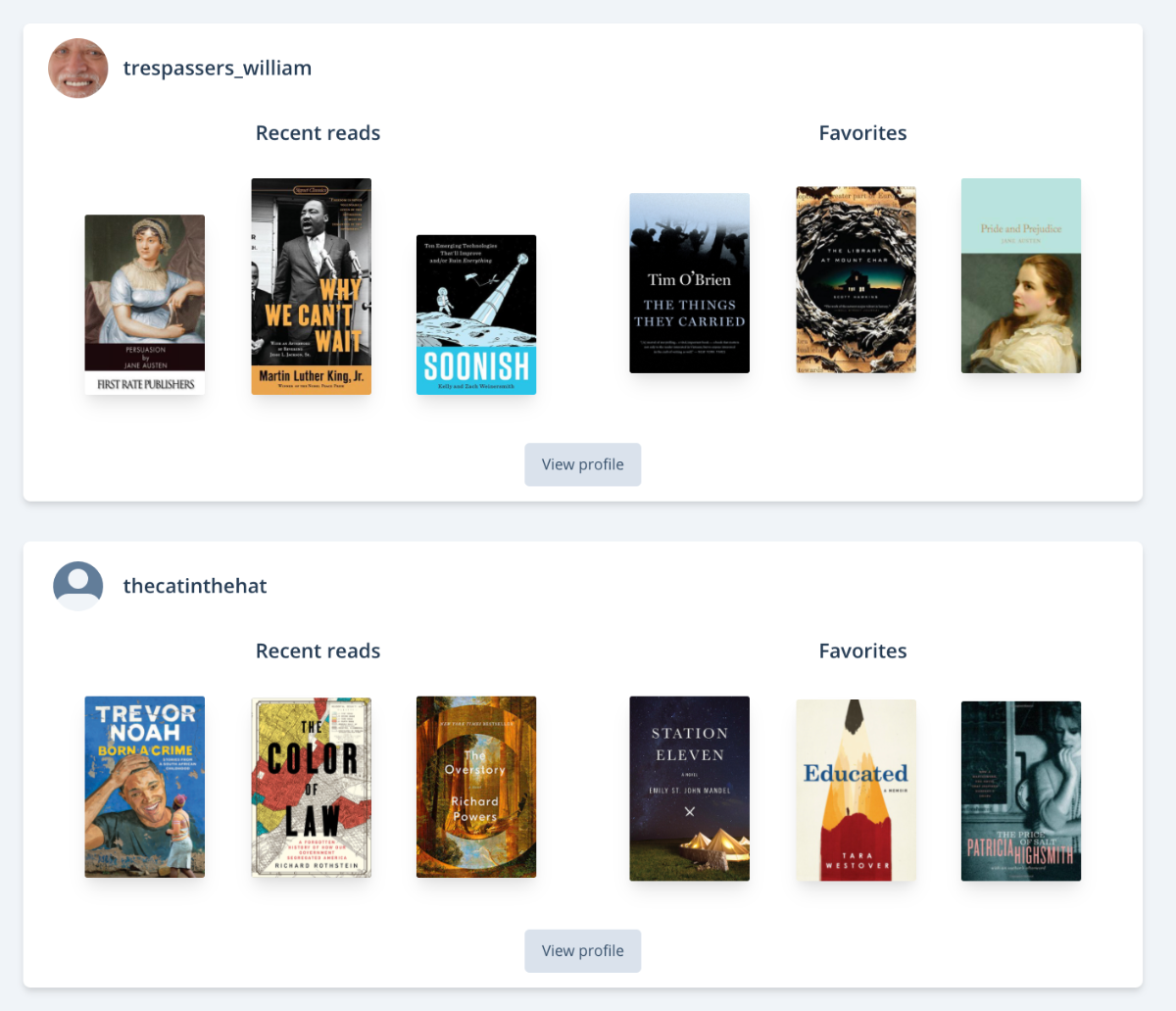Select The Color of Law cover
The image size is (1176, 1011).
point(312,787)
